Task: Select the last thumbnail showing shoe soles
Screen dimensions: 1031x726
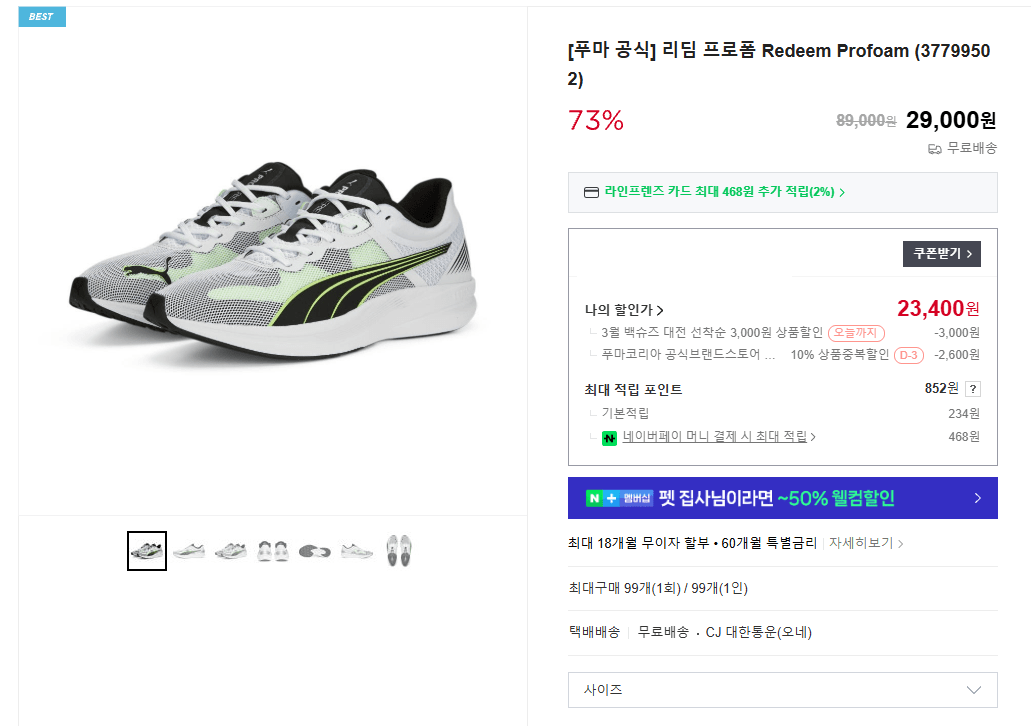Action: point(397,550)
